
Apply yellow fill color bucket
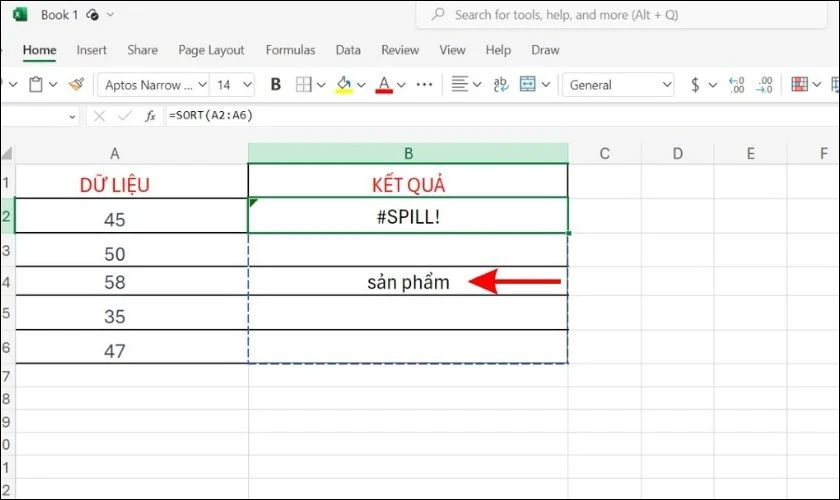point(344,84)
